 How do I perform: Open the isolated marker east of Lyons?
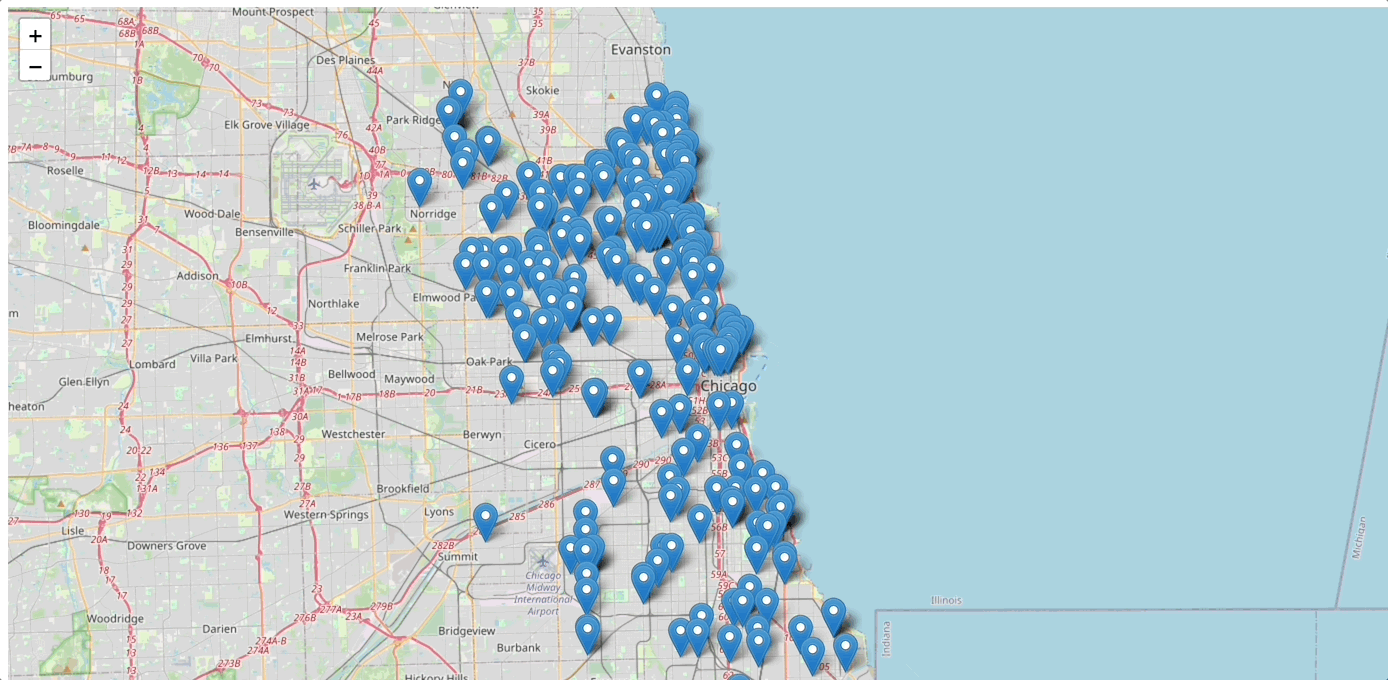coord(486,520)
